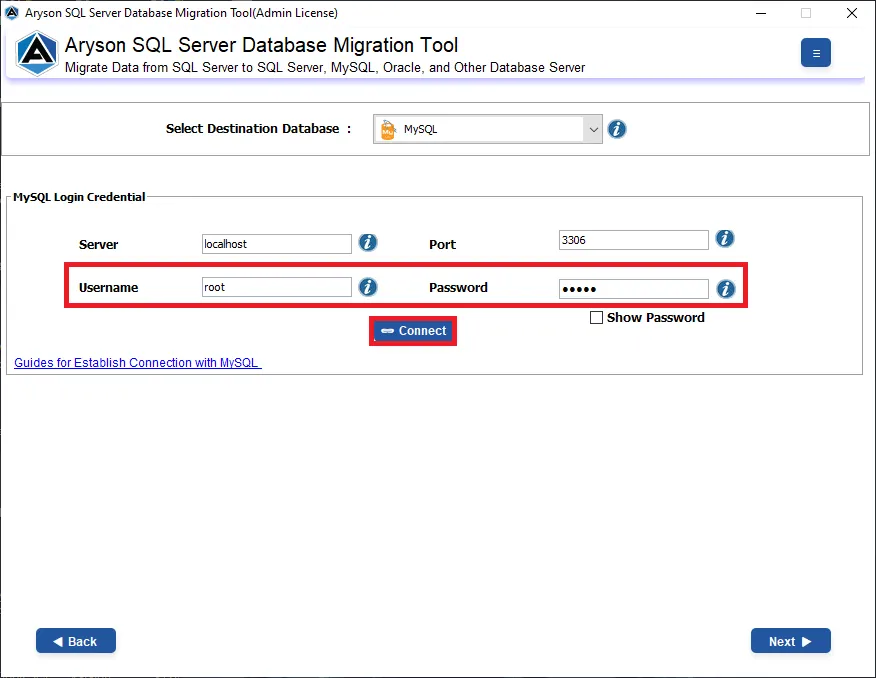Click the info icon next to the Username field
This screenshot has width=876, height=678.
point(368,287)
